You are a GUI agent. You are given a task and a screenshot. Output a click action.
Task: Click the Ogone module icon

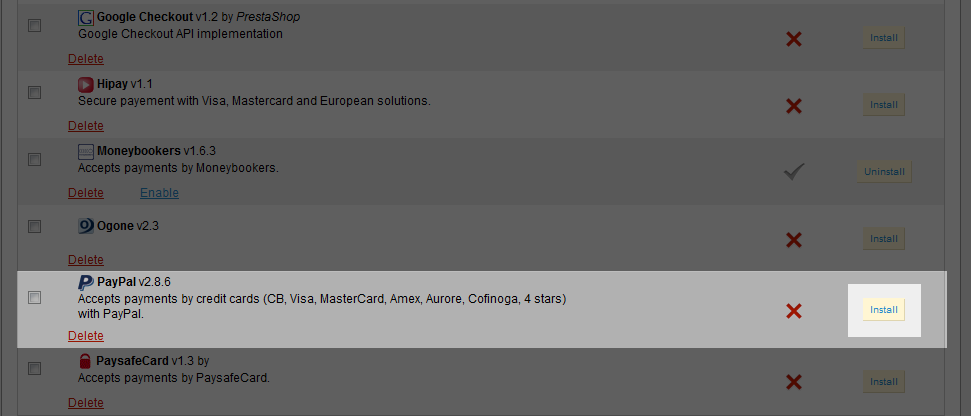(86, 226)
